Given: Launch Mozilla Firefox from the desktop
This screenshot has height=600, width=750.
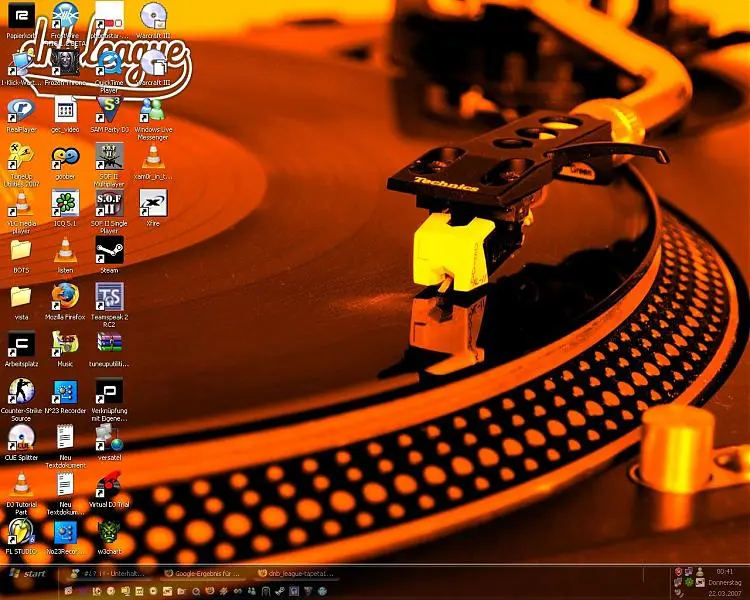Looking at the screenshot, I should pos(65,296).
